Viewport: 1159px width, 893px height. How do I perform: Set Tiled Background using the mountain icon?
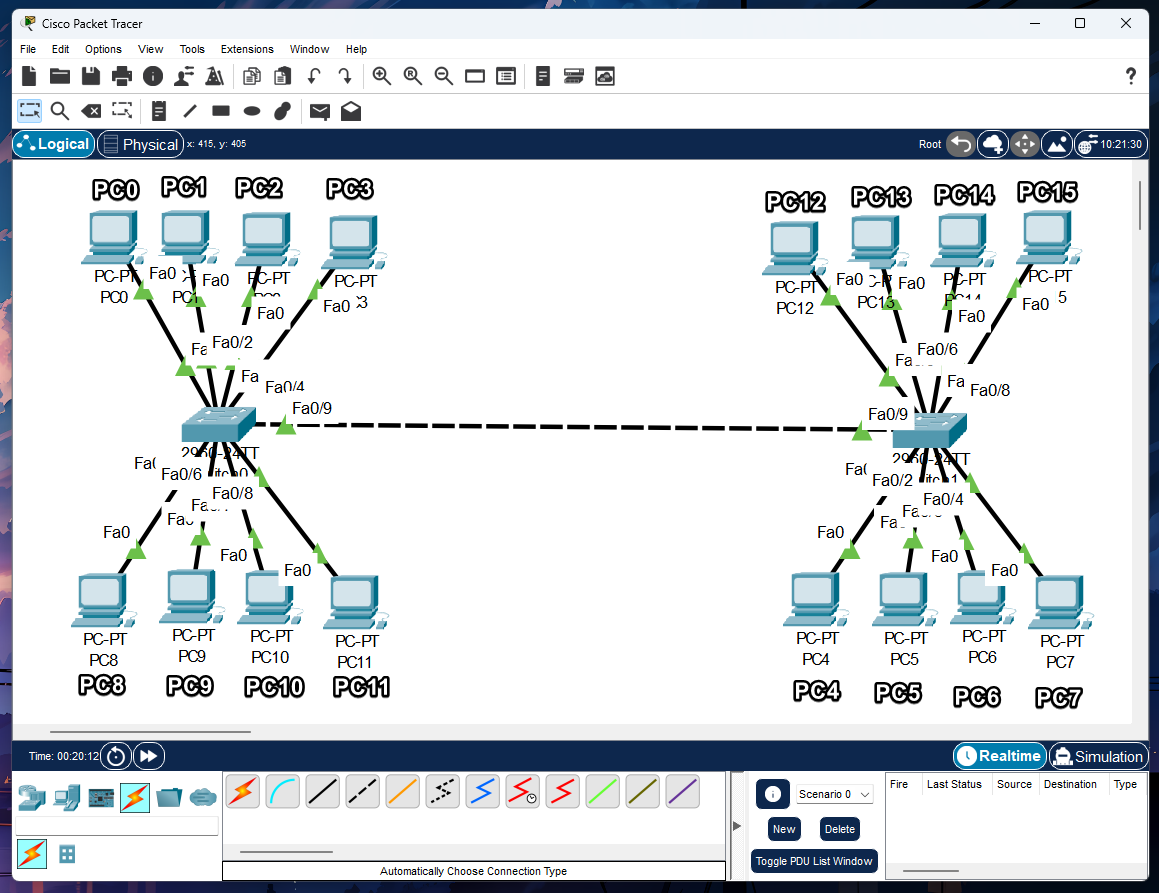[x=1057, y=144]
